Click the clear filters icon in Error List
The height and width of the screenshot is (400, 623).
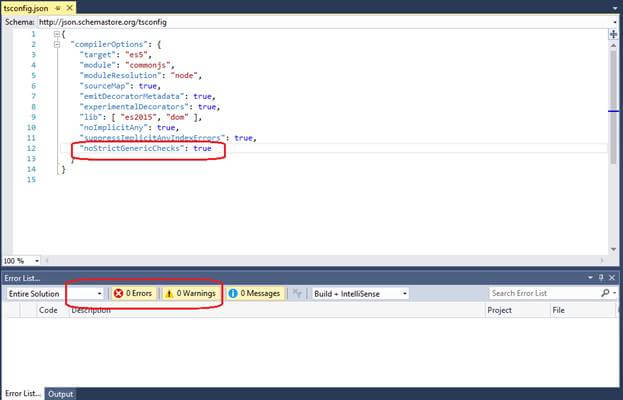(297, 294)
